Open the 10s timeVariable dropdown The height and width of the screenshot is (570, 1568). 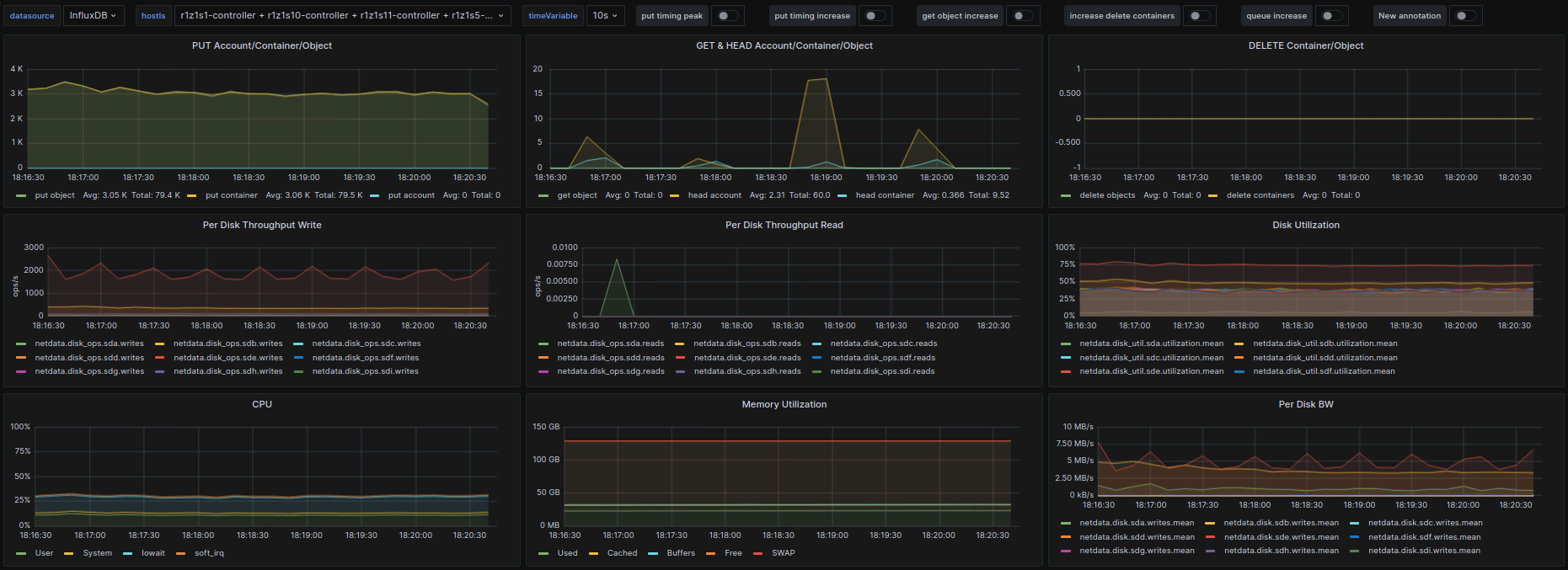click(x=605, y=16)
